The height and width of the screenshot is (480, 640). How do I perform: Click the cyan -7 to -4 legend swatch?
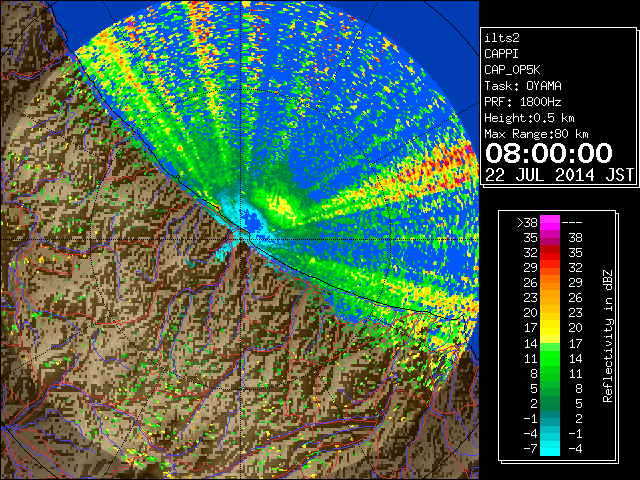550,448
